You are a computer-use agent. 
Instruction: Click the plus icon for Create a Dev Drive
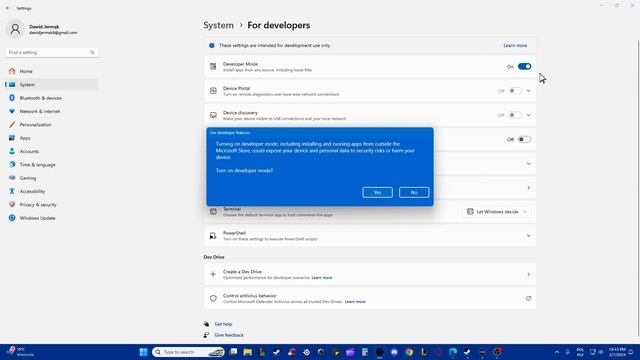[x=213, y=274]
